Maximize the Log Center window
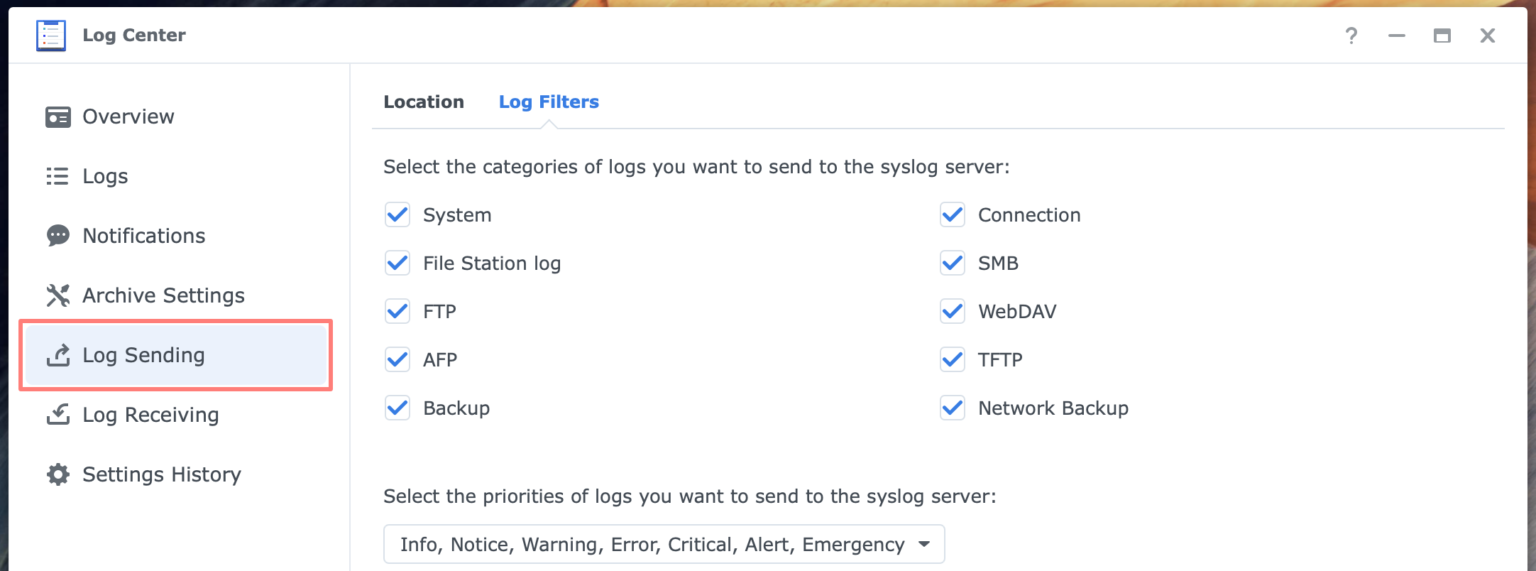This screenshot has width=1536, height=571. click(1442, 36)
